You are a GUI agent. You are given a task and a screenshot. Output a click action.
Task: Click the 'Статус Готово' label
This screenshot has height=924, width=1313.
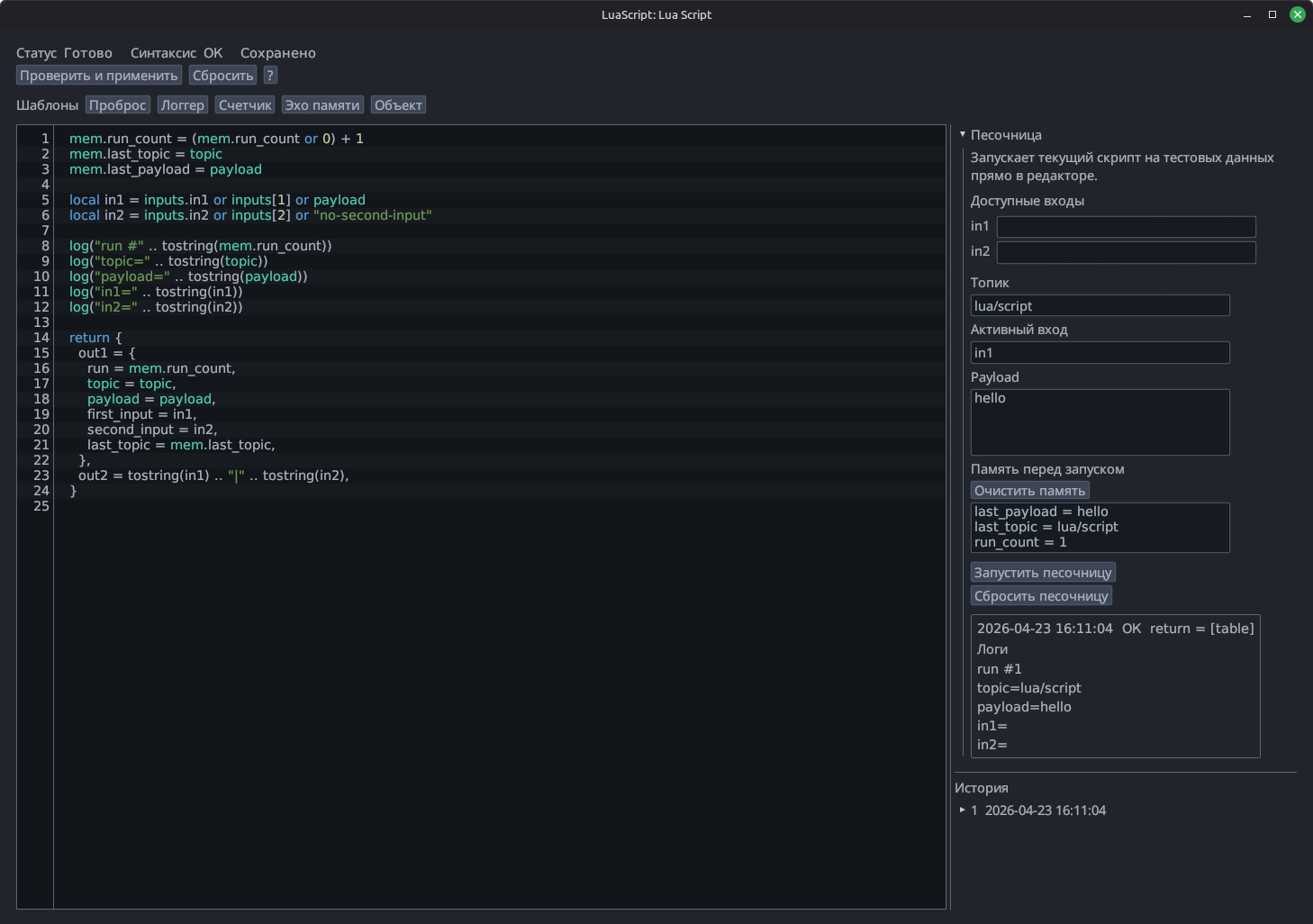point(64,53)
